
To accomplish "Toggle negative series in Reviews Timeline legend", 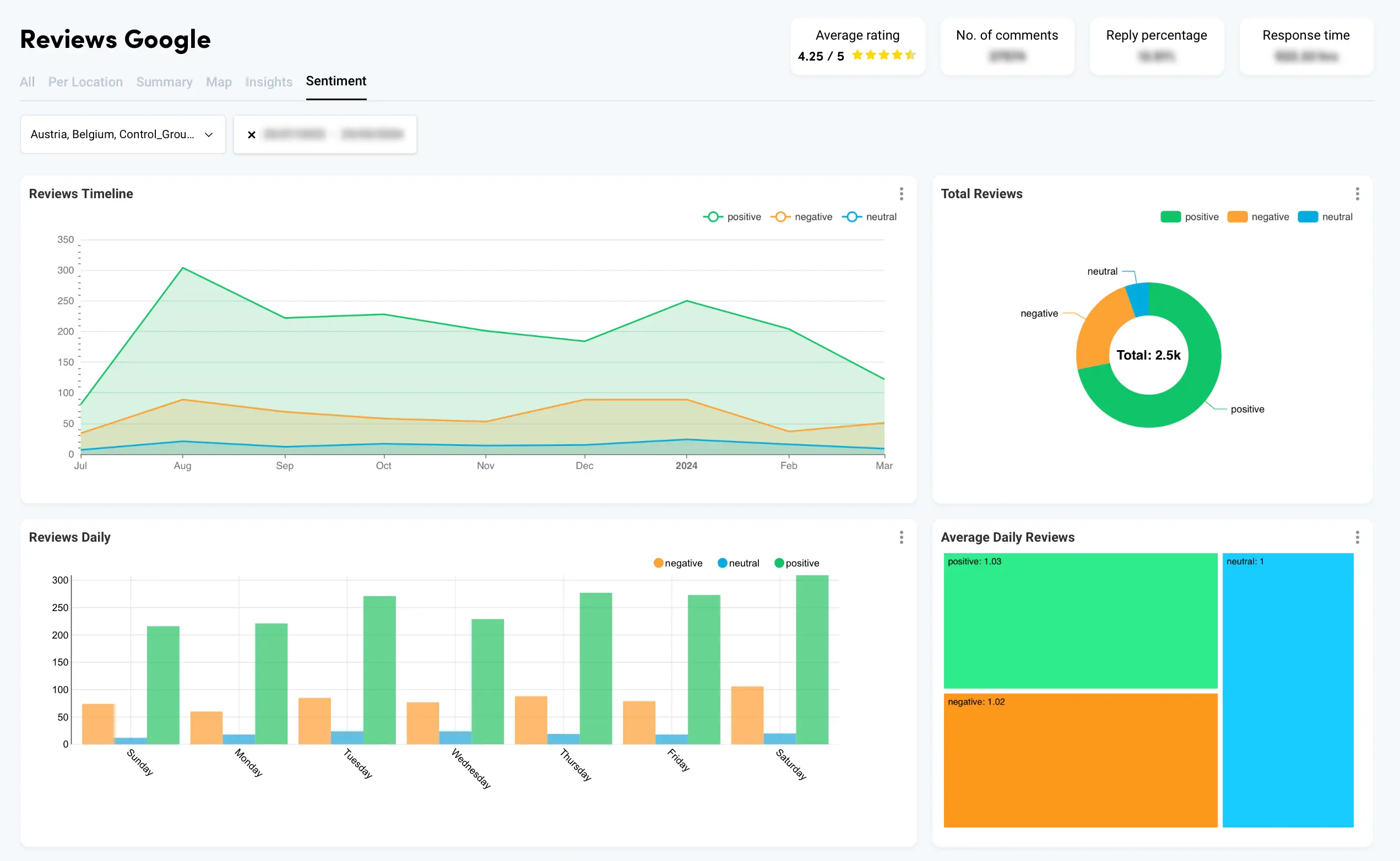I will click(801, 217).
